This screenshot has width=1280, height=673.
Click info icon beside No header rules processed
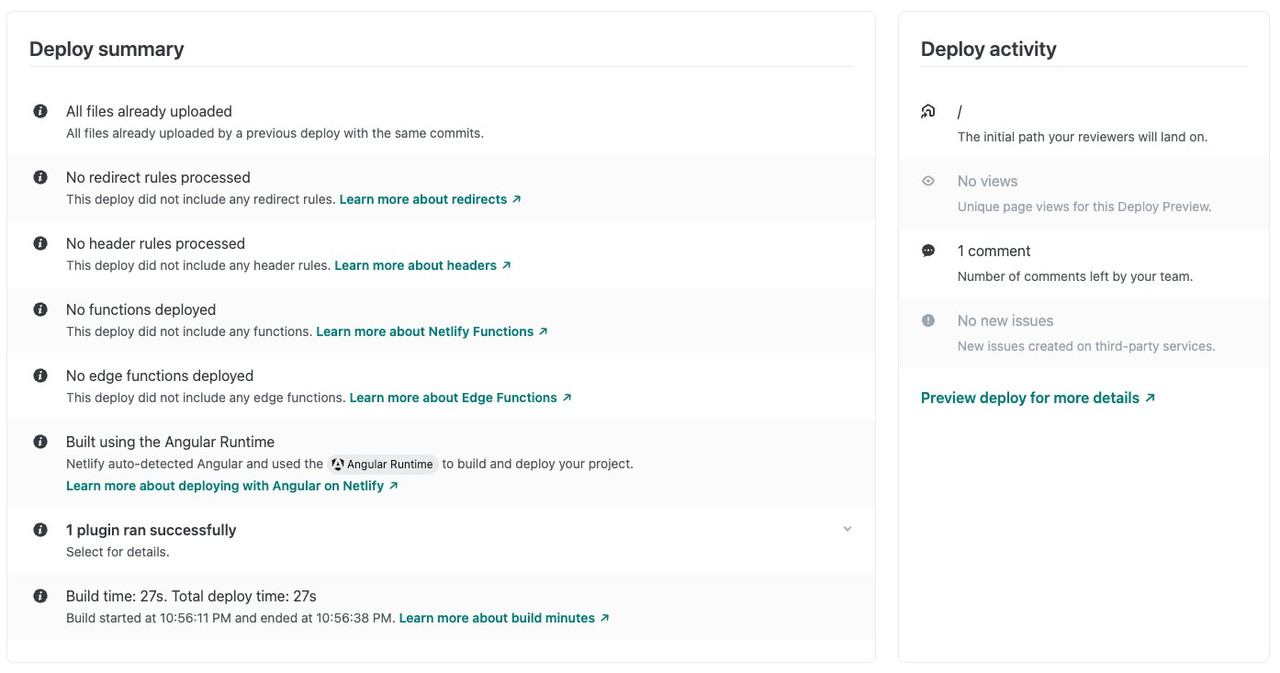(x=40, y=243)
